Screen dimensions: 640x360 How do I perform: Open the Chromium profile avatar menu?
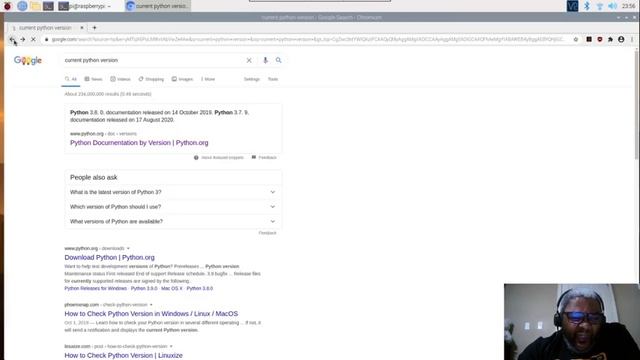coord(621,40)
